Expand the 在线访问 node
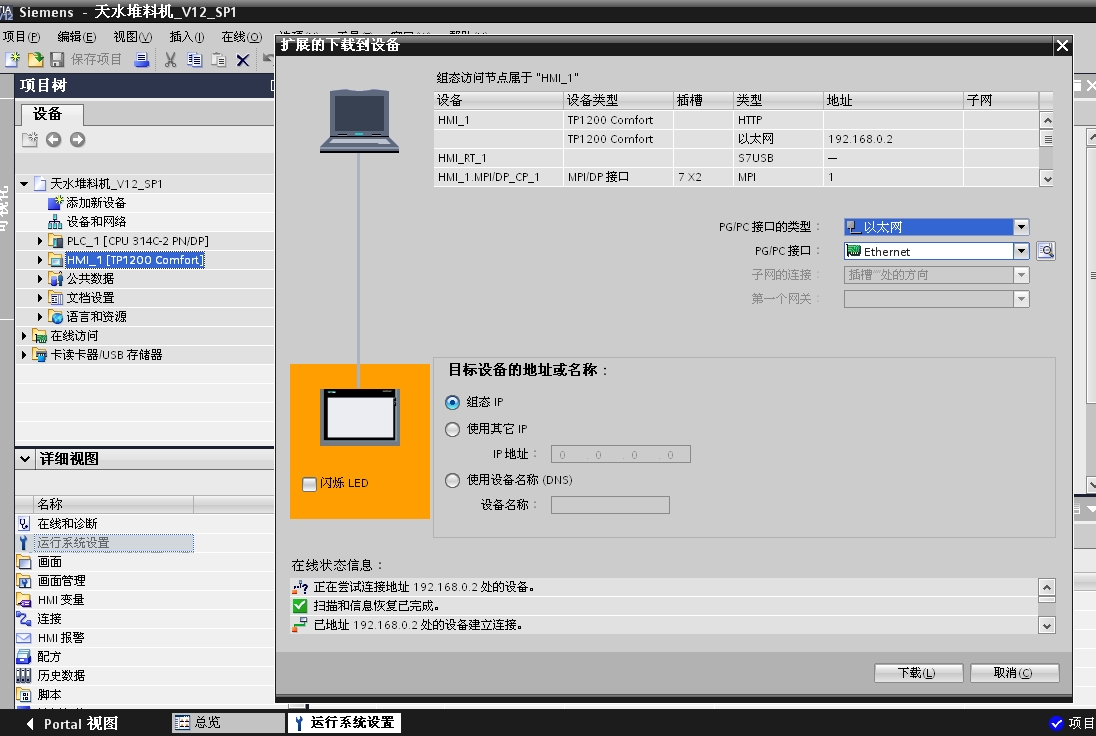This screenshot has width=1096, height=736. coord(24,335)
